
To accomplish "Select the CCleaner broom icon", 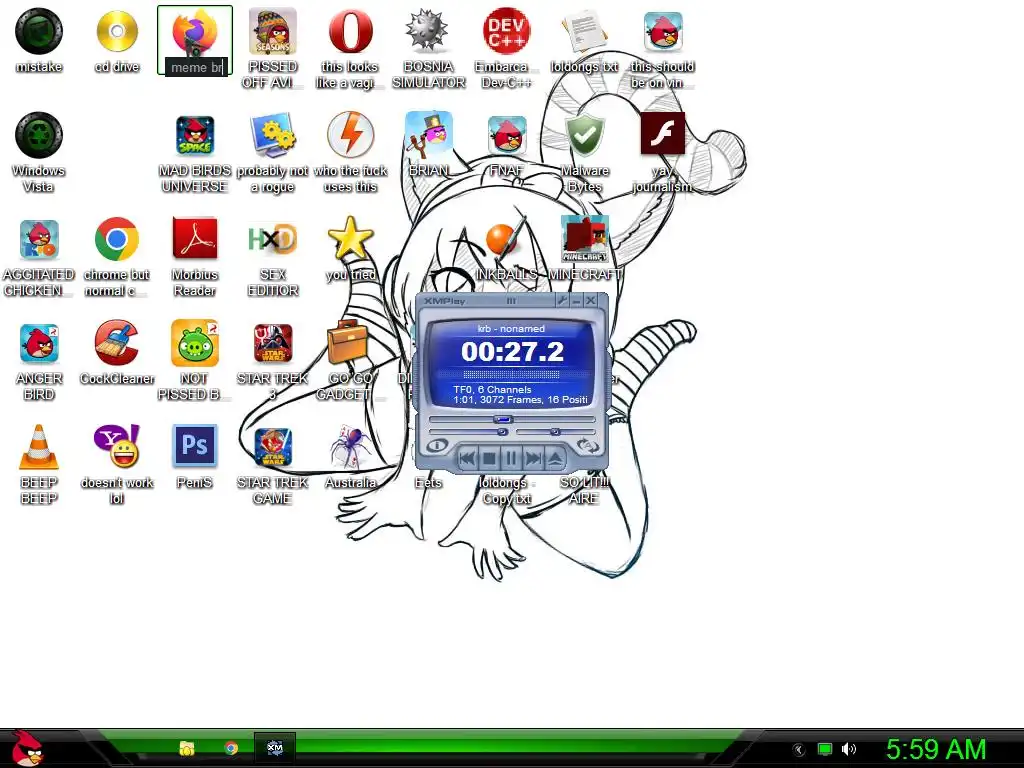I will click(117, 343).
